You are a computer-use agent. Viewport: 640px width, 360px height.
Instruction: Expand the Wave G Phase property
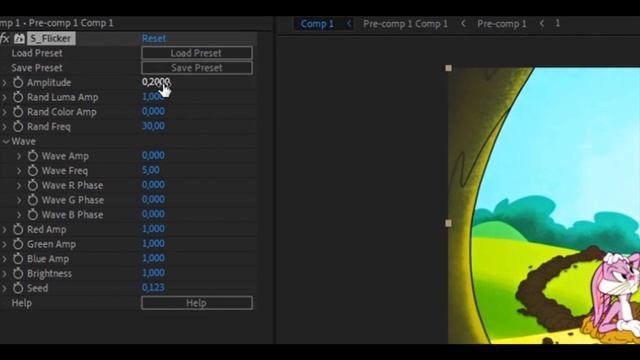tap(19, 200)
